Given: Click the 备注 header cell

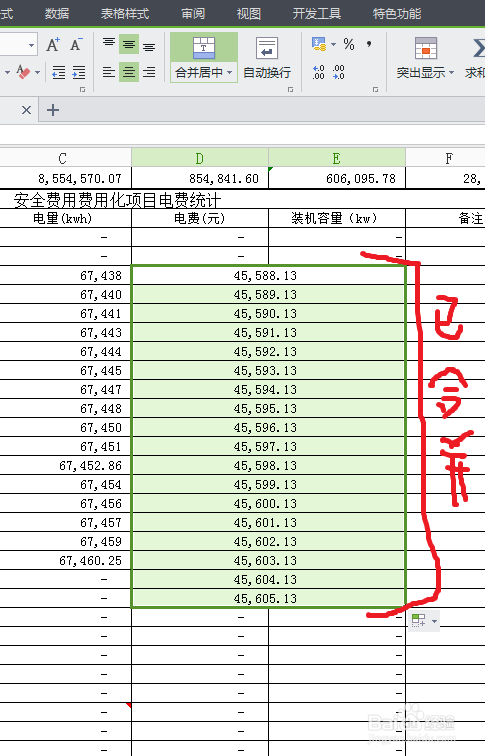Looking at the screenshot, I should coord(445,218).
